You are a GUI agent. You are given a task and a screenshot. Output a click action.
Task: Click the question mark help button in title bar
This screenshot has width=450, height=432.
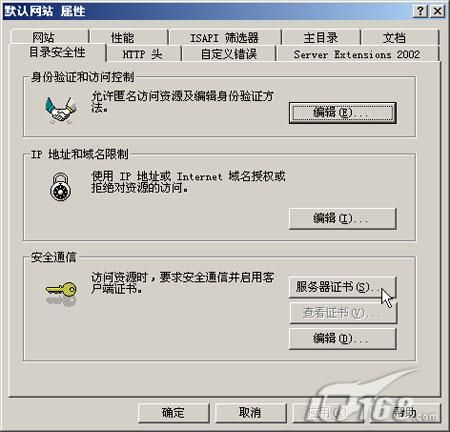point(420,12)
